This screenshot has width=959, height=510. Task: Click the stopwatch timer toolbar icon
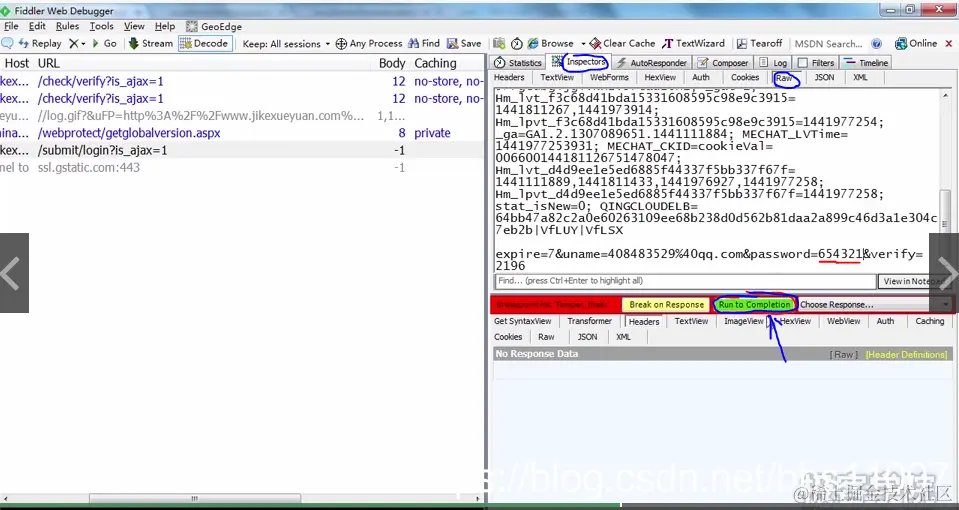517,43
